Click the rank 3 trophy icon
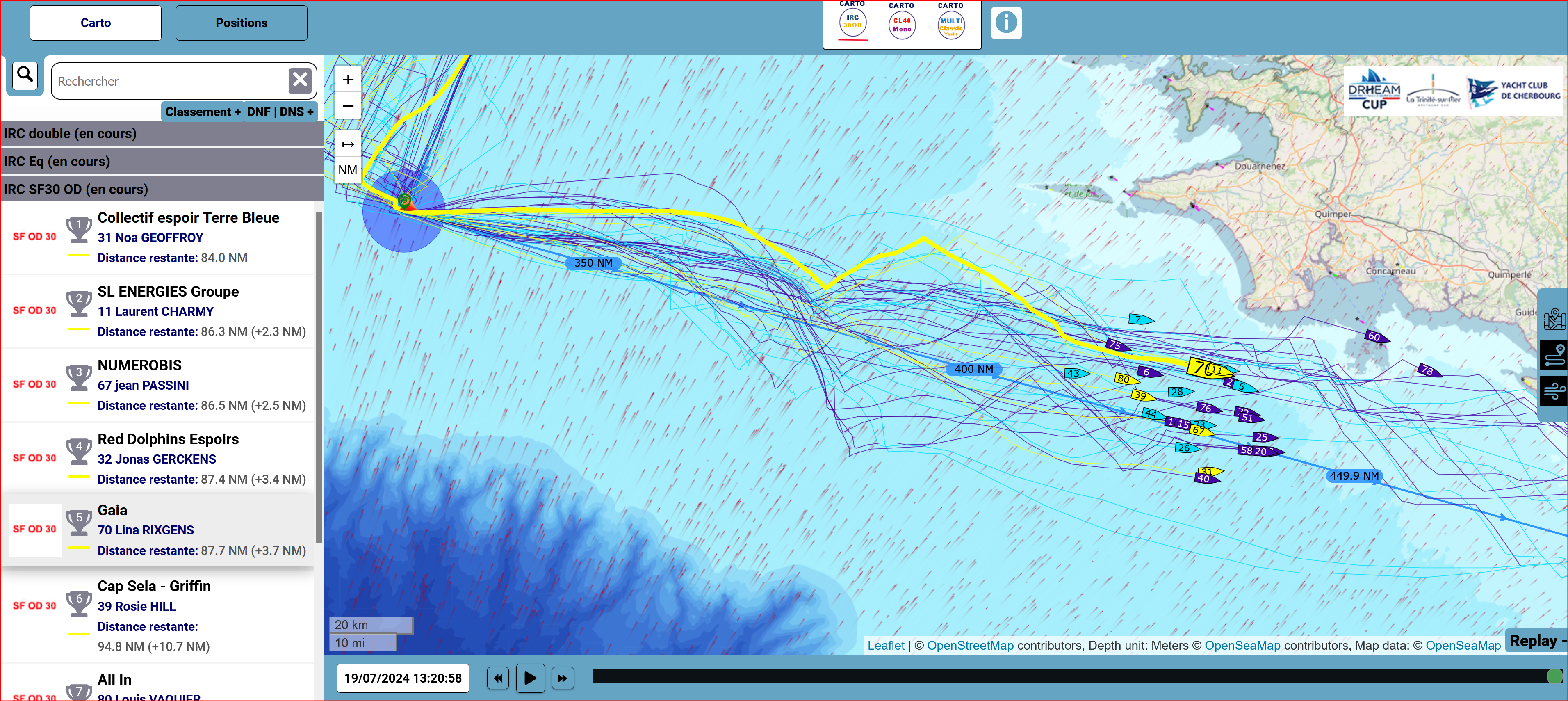 (79, 377)
